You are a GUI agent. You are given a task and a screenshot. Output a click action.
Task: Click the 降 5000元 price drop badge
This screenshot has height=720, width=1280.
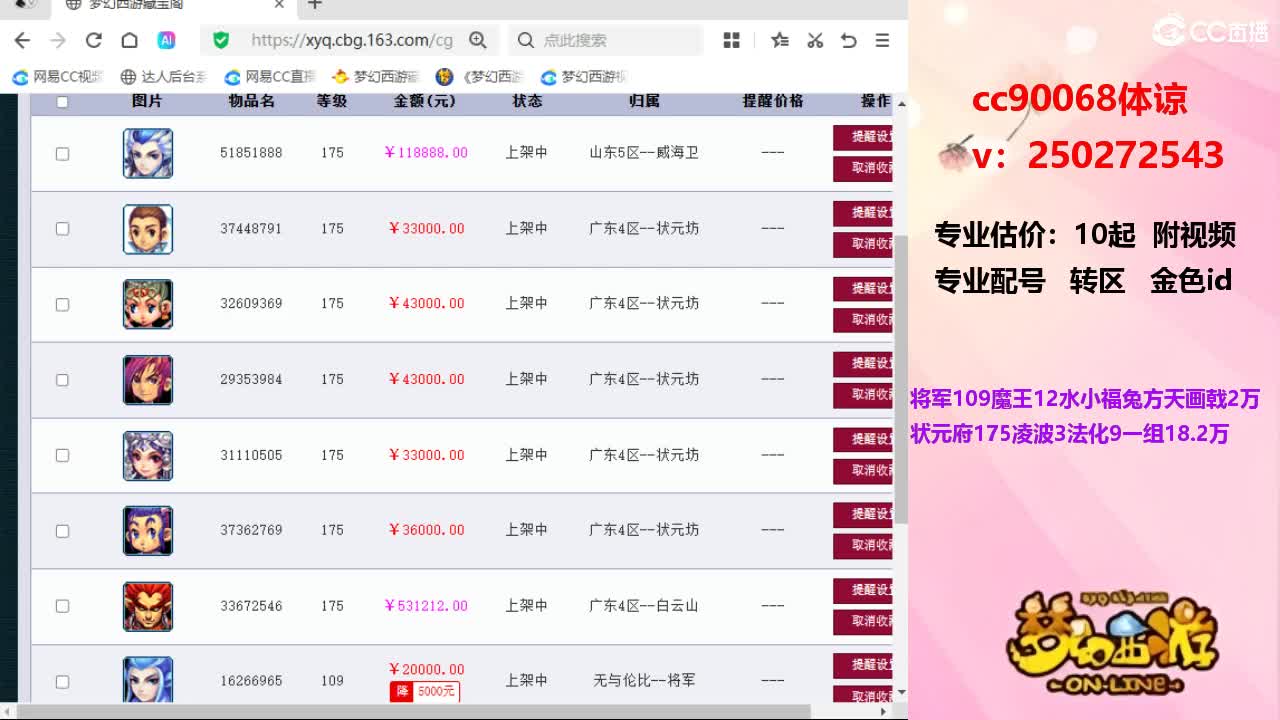coord(424,690)
